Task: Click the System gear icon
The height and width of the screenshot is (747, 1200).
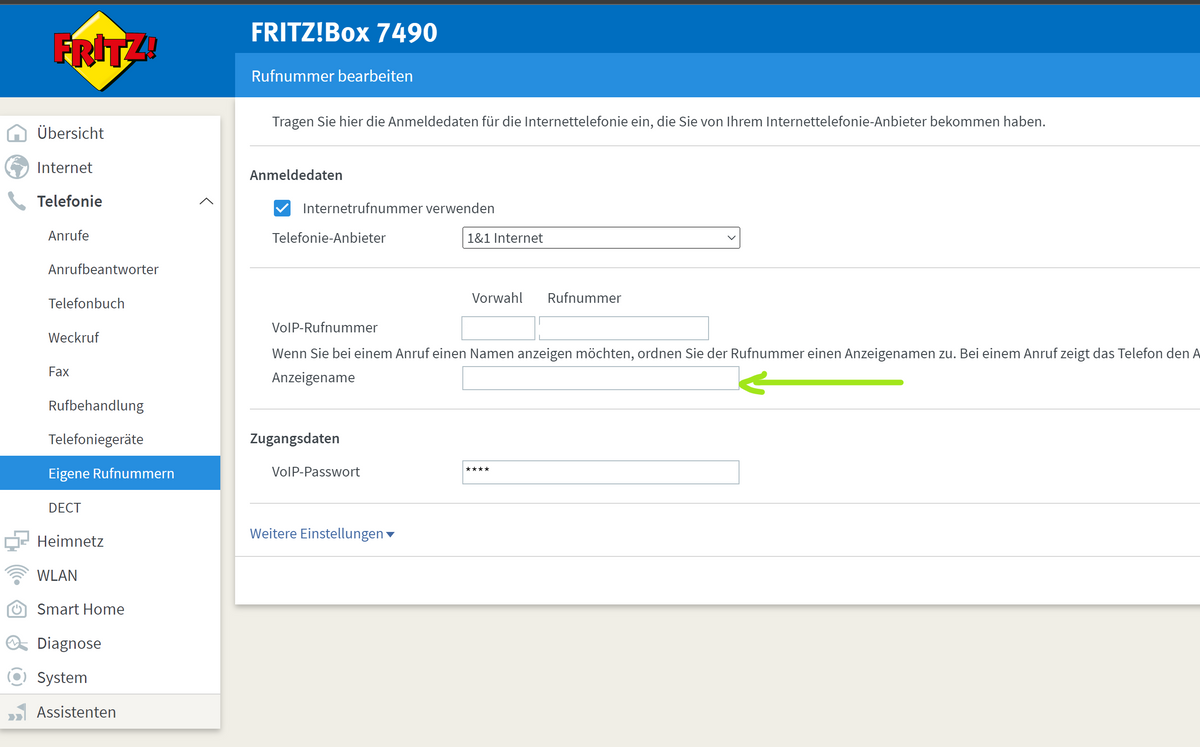Action: coord(17,677)
